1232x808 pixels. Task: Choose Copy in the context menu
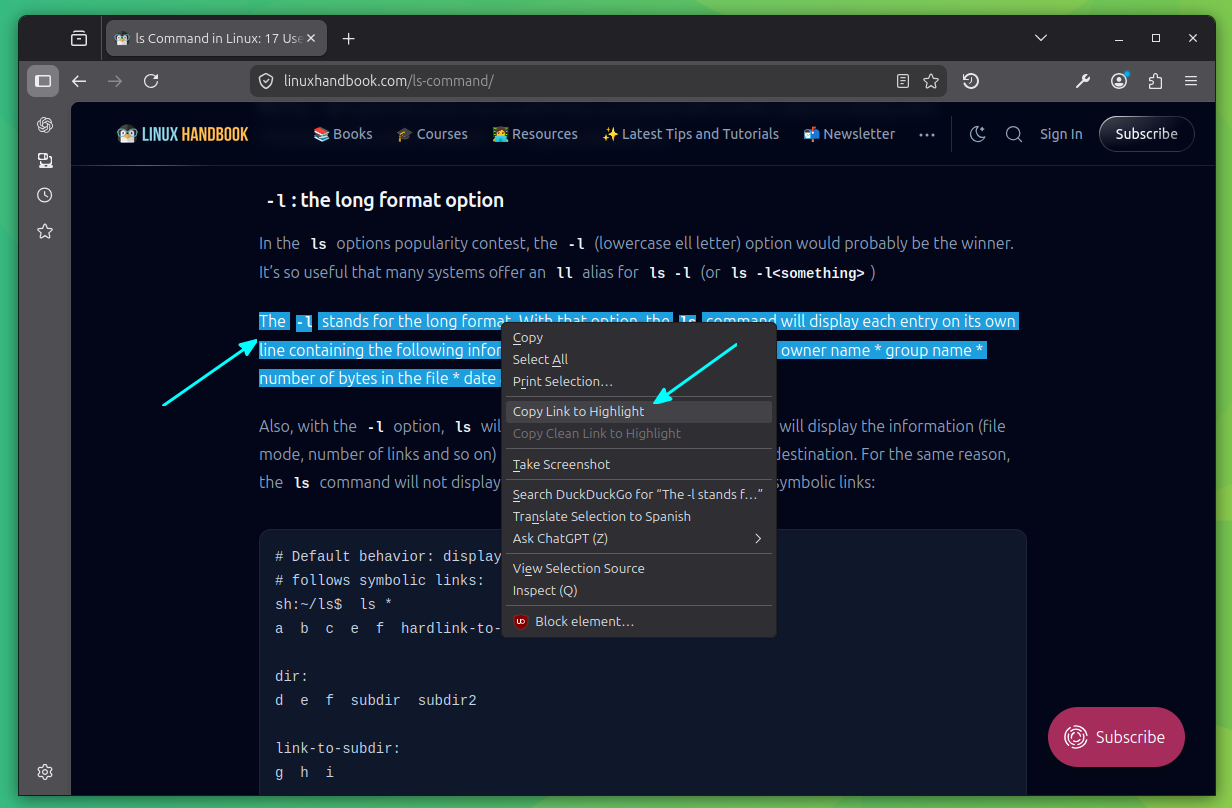click(639, 338)
